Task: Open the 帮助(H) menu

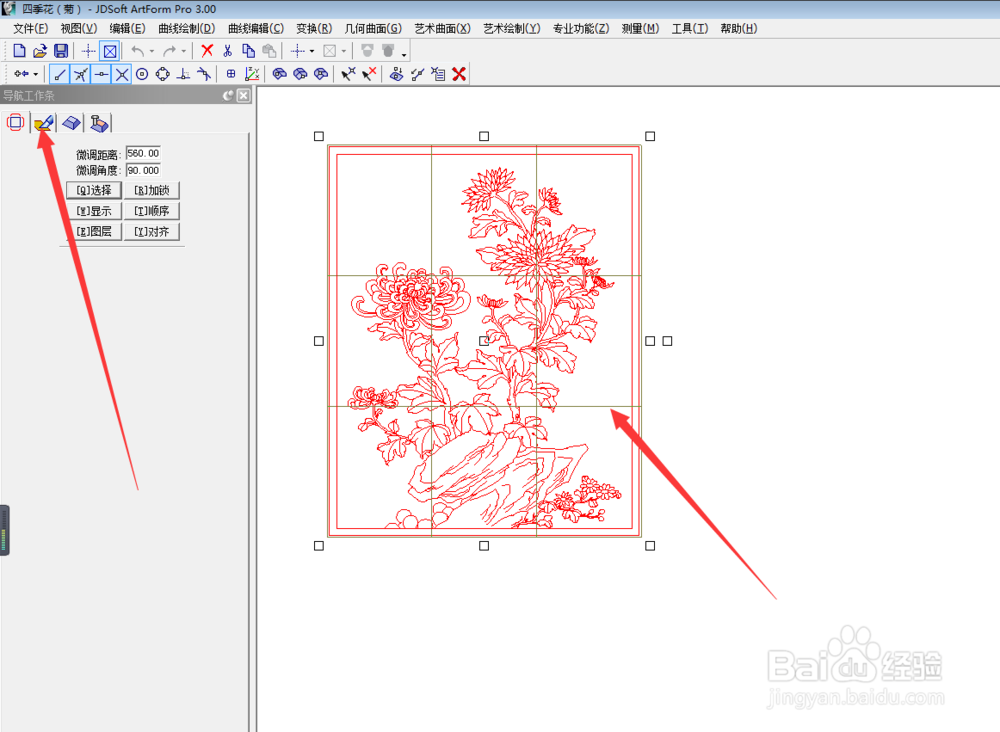Action: (x=739, y=29)
